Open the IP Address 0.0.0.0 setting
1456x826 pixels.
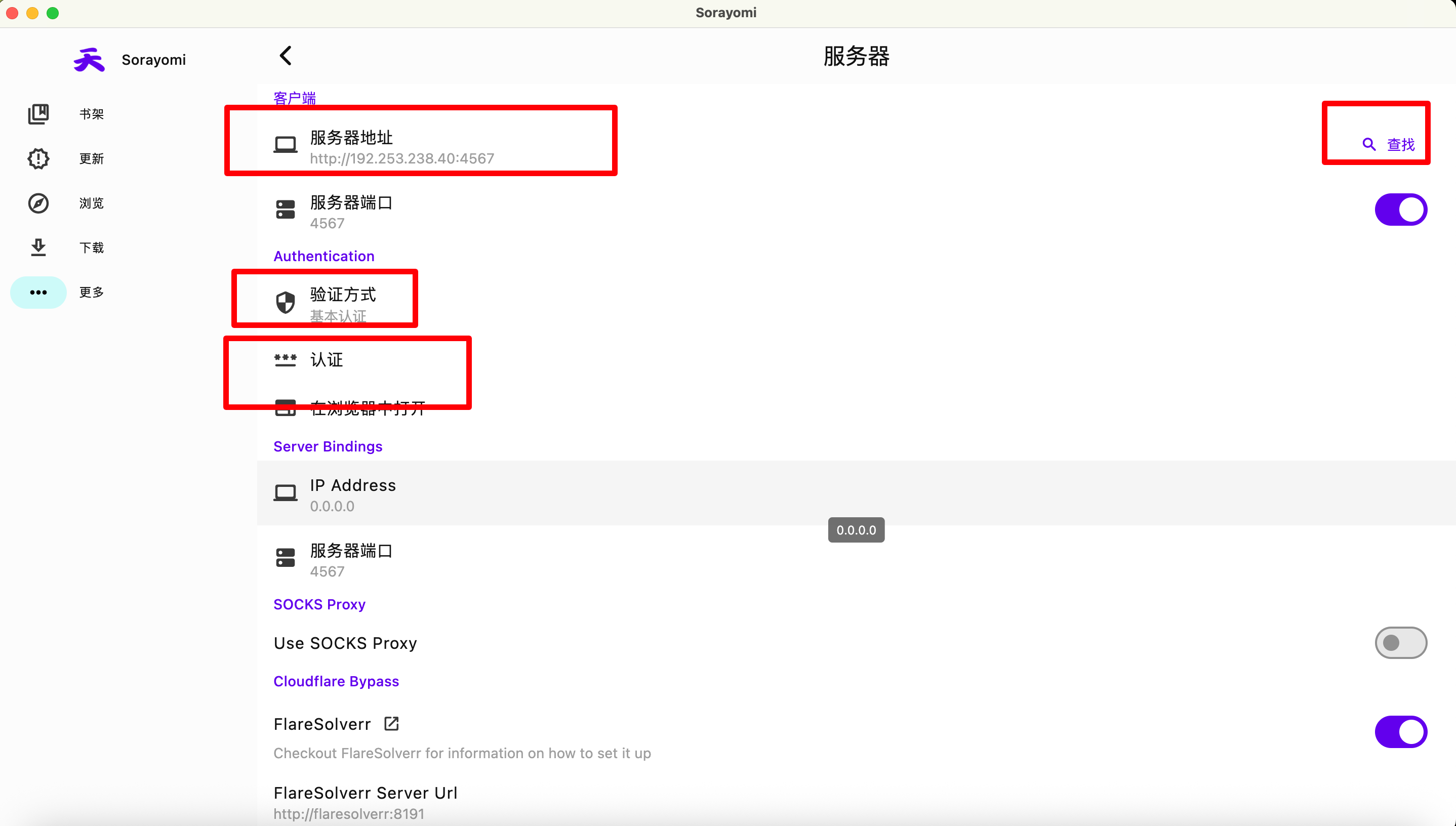352,494
